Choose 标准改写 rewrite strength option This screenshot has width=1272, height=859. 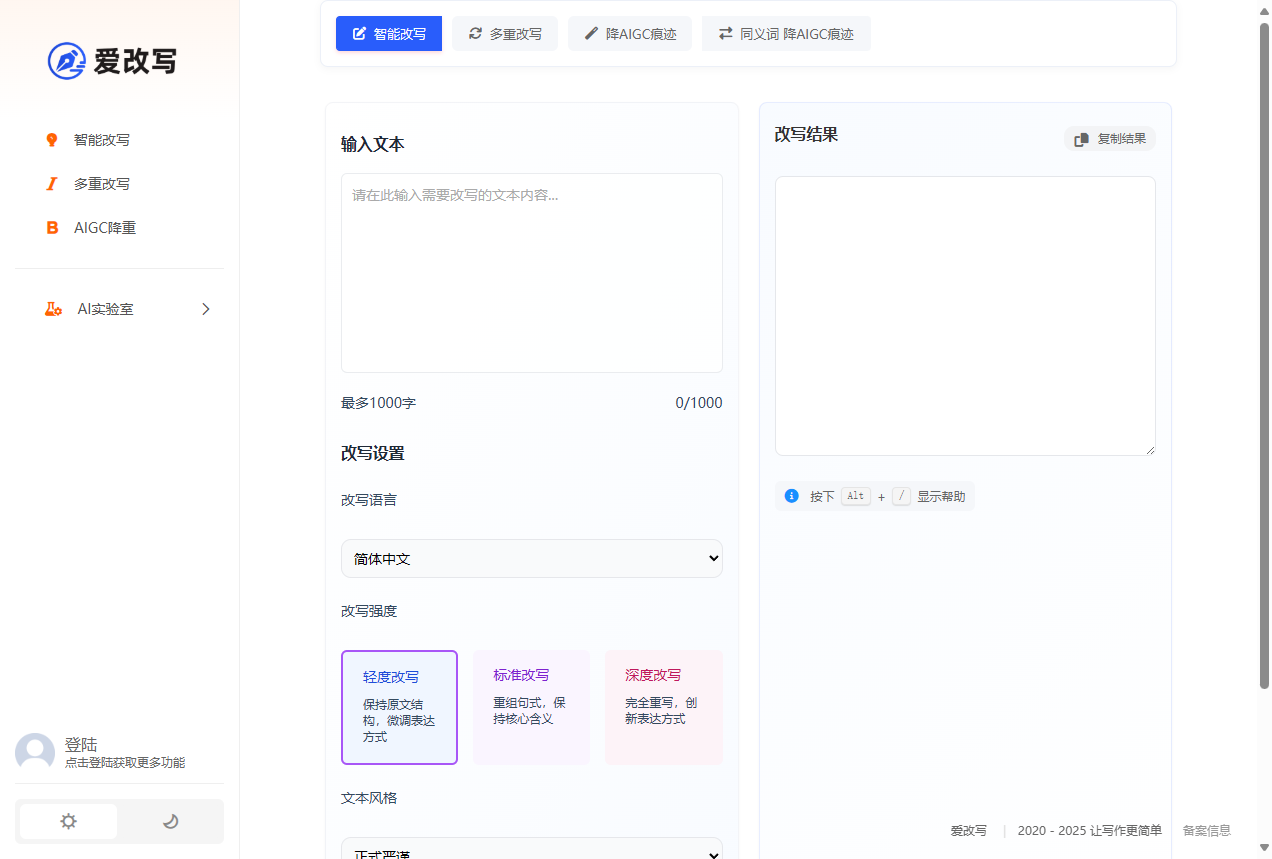531,707
